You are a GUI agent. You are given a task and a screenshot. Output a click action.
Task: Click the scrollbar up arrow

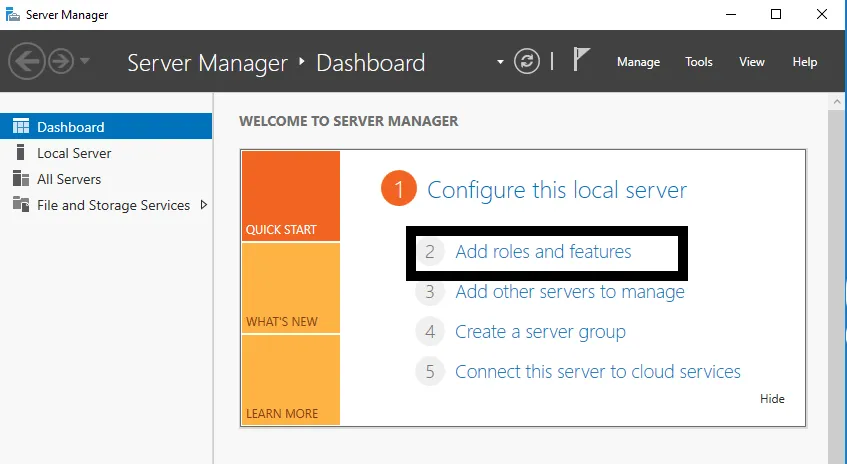pyautogui.click(x=837, y=101)
